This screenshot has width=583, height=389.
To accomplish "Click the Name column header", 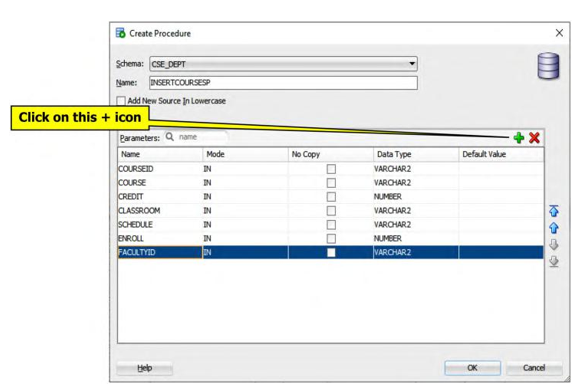I will coord(160,154).
